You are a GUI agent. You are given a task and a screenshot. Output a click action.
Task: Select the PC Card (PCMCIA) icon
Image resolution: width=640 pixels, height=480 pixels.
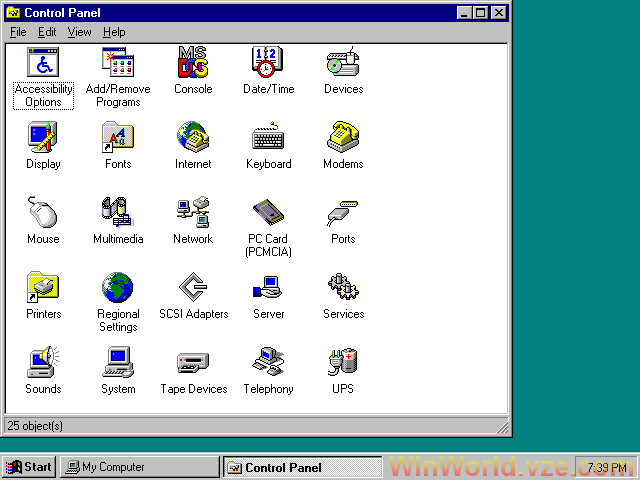pos(268,212)
